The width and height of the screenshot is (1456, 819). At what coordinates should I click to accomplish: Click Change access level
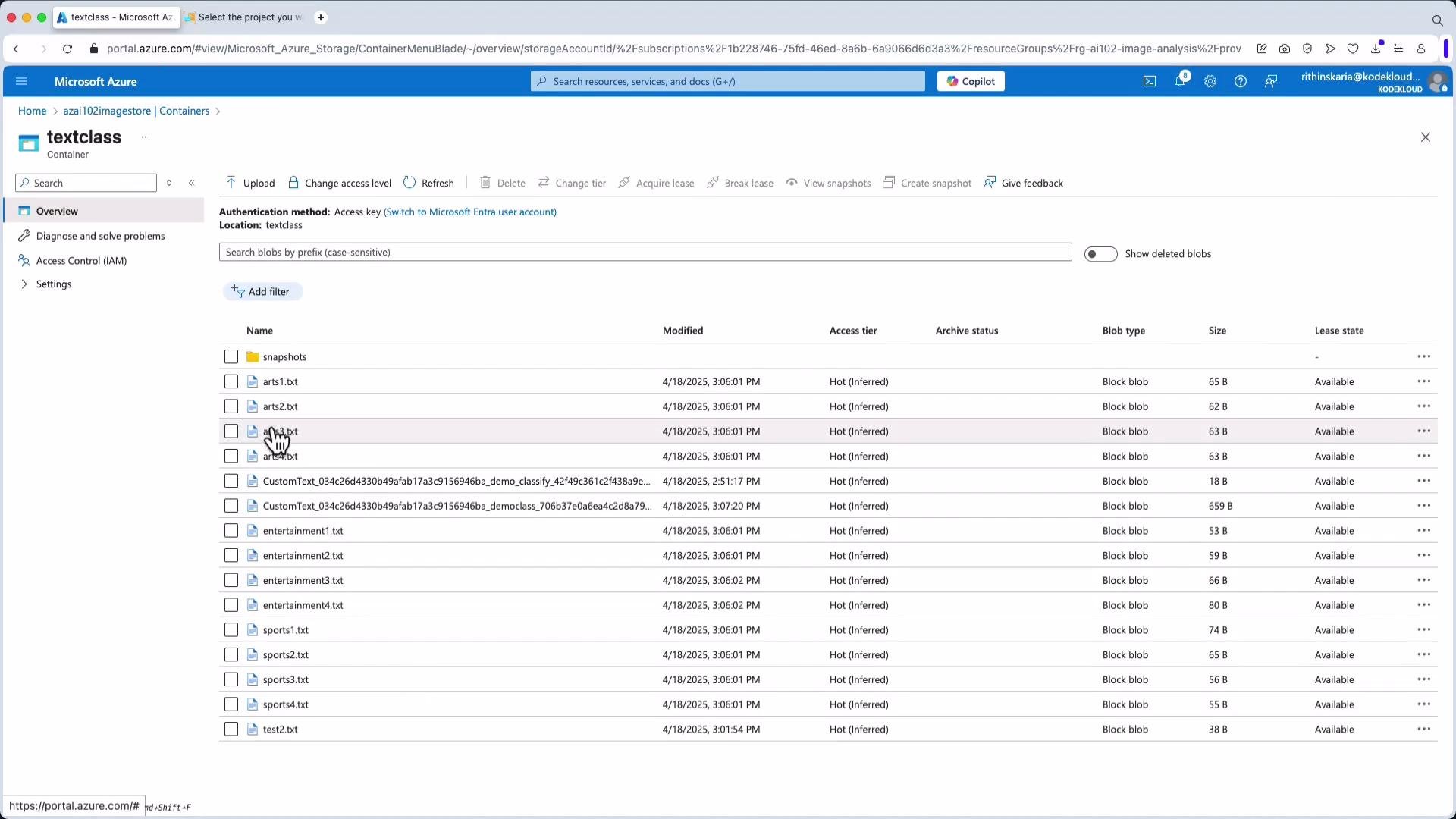point(339,183)
